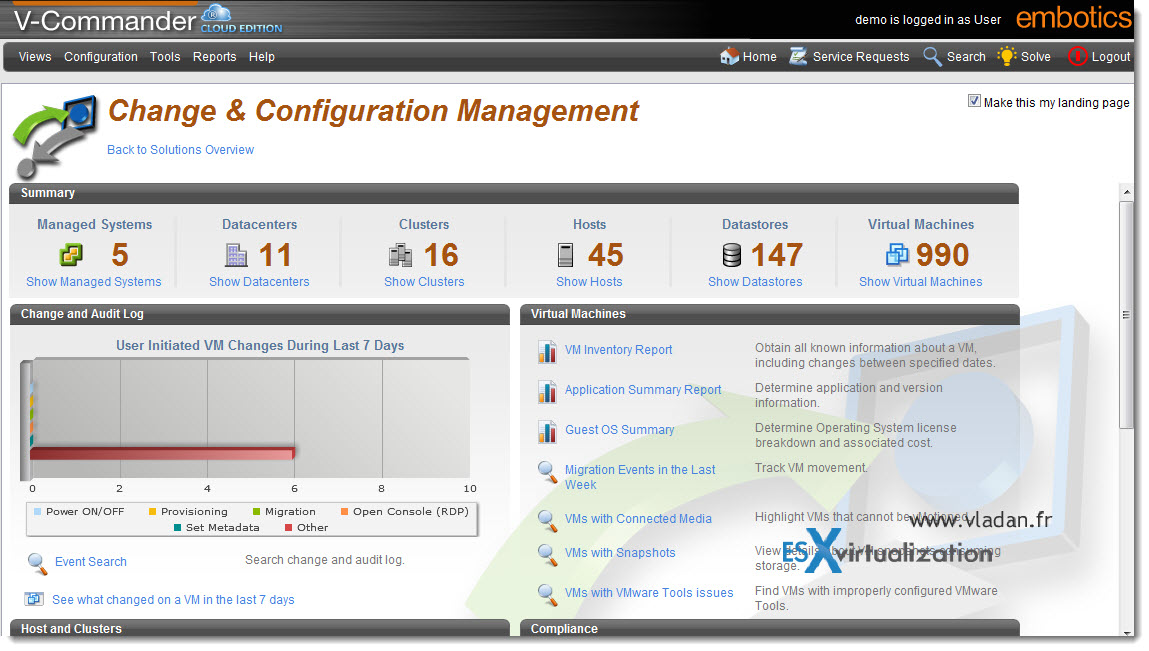The height and width of the screenshot is (651, 1149).
Task: Click the Event Search magnifier icon
Action: (37, 564)
